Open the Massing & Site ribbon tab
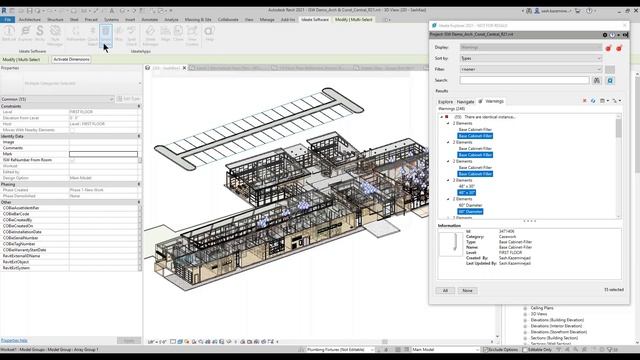Viewport: 640px width, 360px height. pos(198,20)
